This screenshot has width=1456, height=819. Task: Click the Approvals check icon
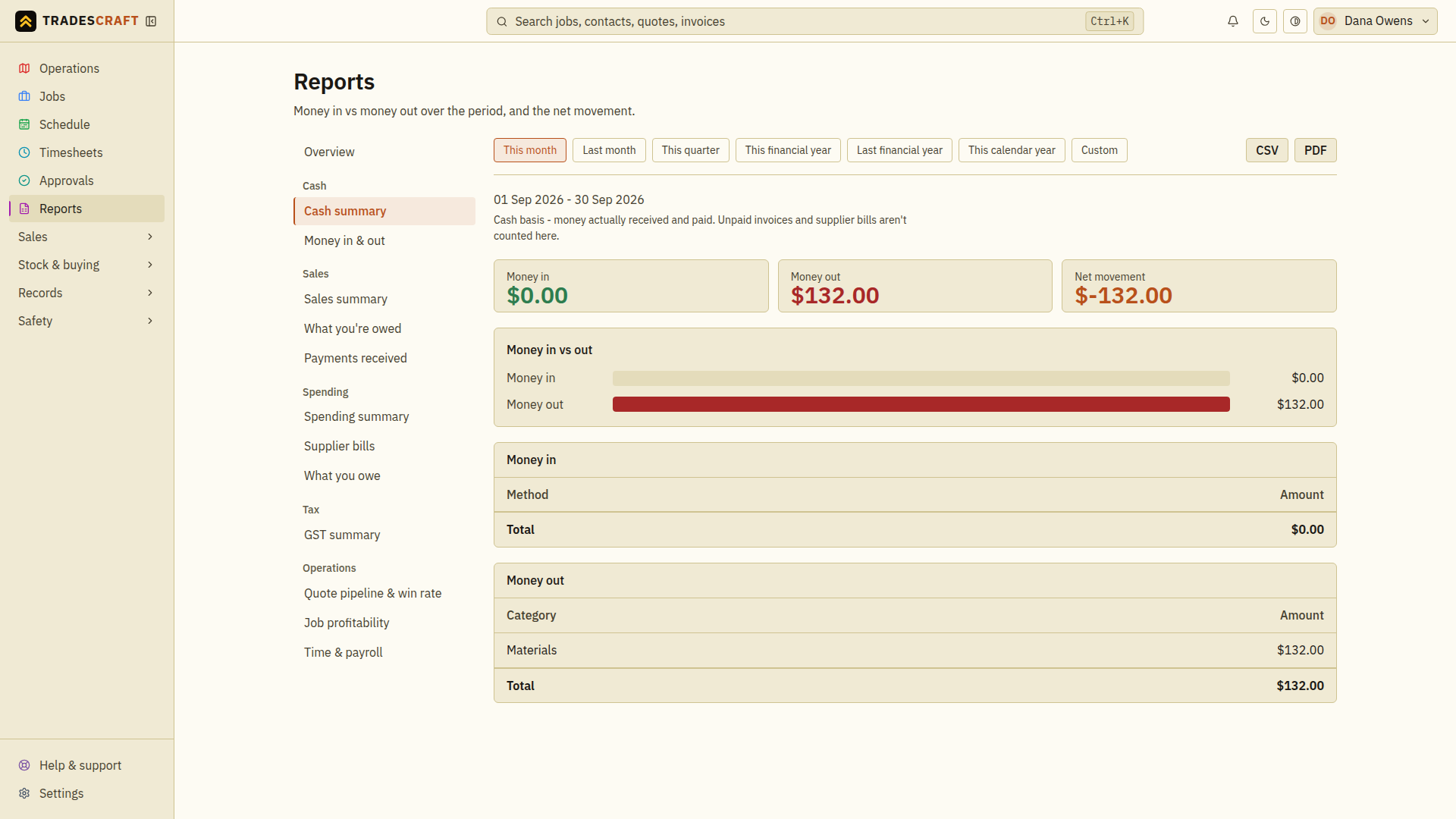[24, 180]
